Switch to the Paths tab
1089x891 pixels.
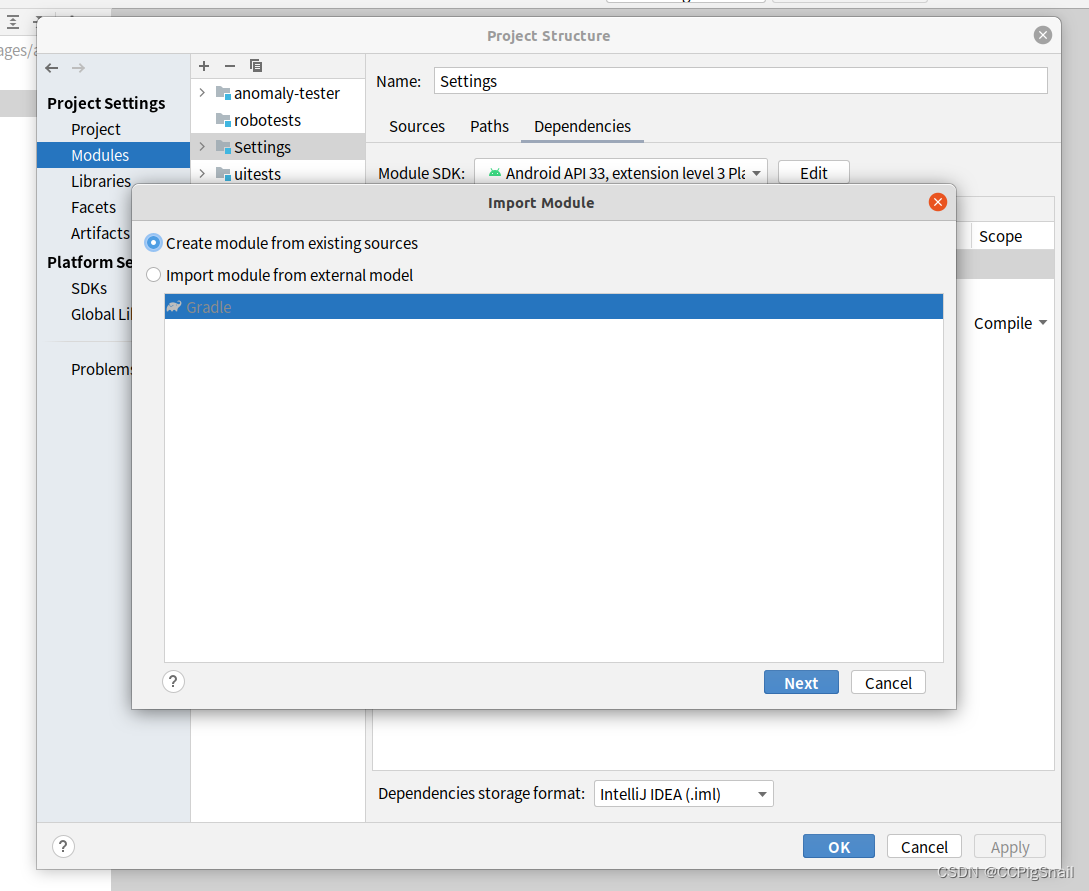489,126
